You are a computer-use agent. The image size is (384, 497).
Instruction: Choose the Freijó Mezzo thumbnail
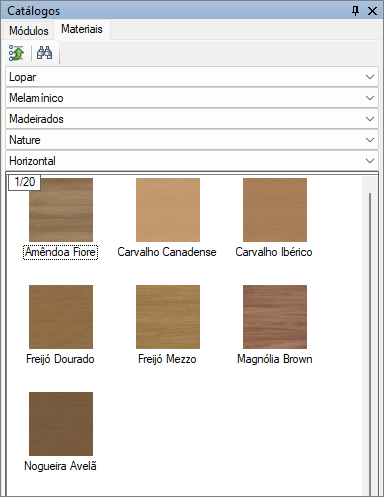168,317
